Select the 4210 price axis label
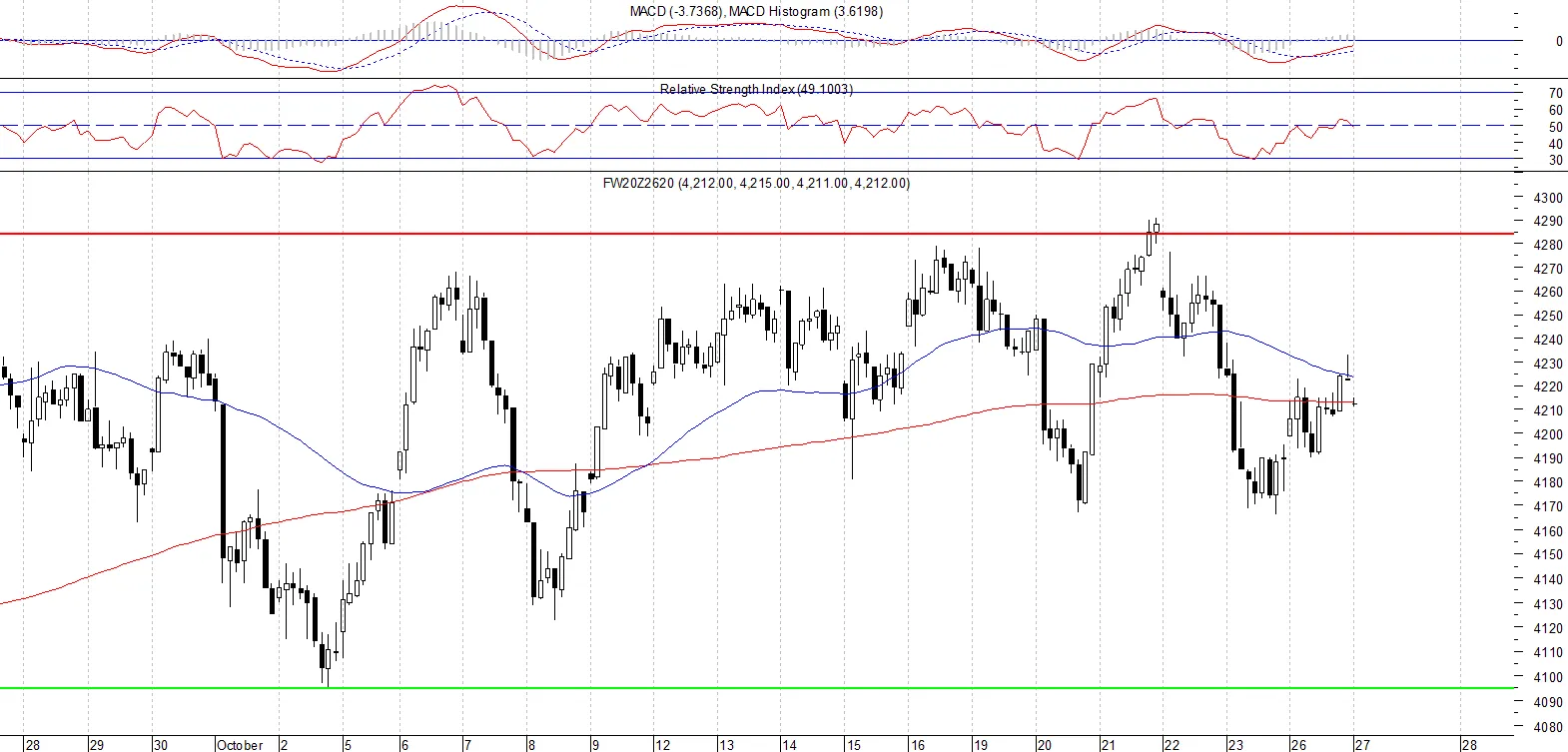 pos(1549,411)
